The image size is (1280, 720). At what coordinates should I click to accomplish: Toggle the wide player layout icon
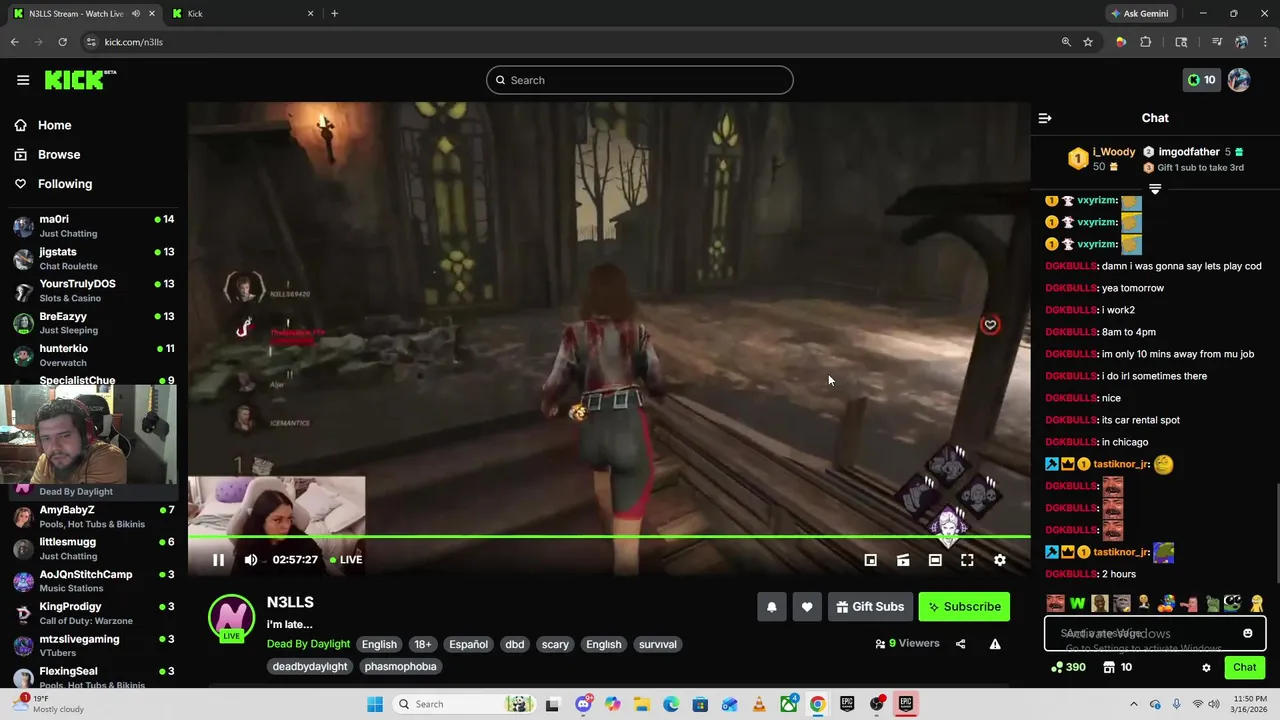coord(935,560)
